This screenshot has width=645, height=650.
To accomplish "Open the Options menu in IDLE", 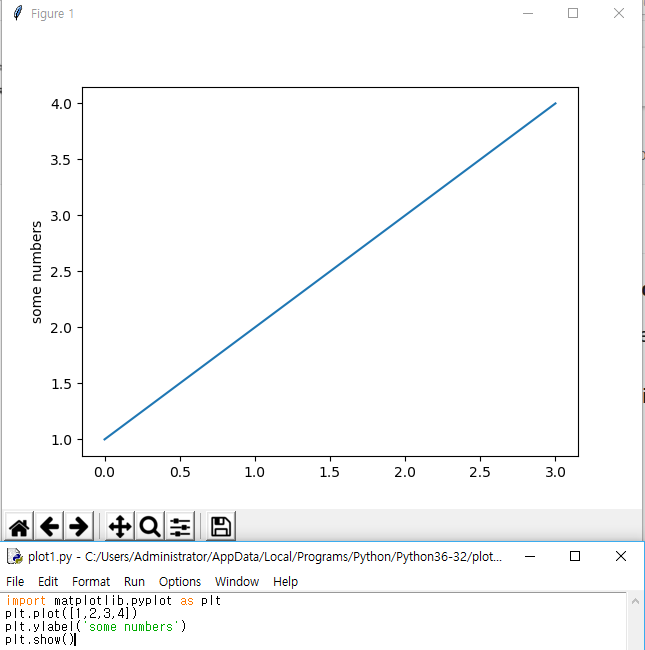I will (180, 582).
